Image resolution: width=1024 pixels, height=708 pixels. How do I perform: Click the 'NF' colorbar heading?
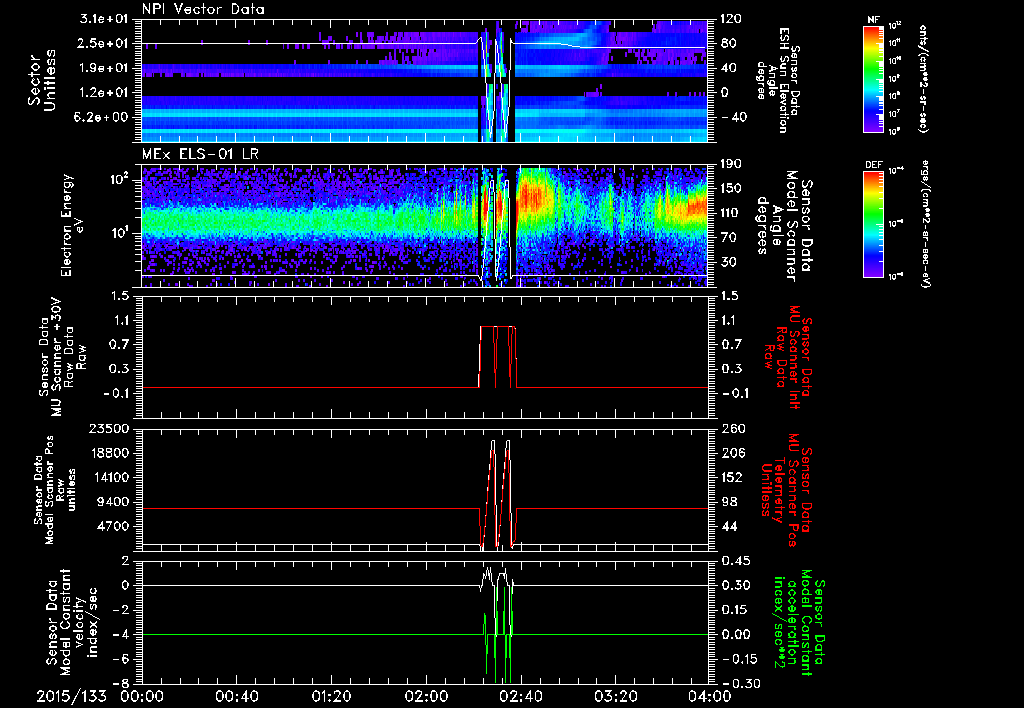click(873, 20)
